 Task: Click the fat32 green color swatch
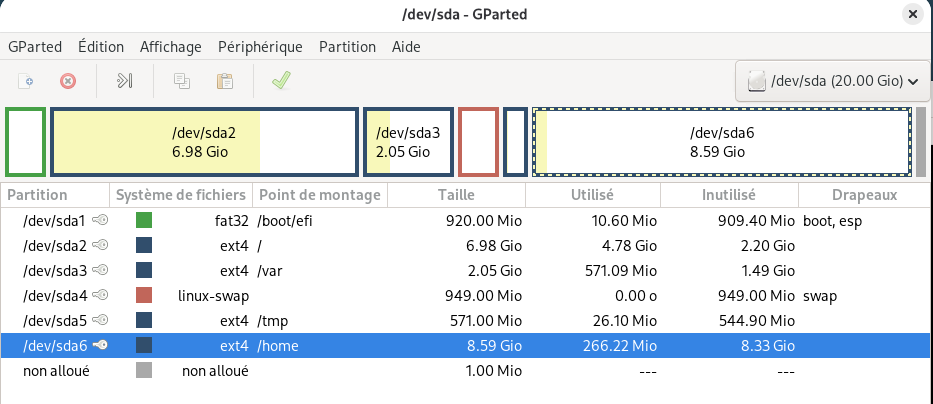click(144, 220)
